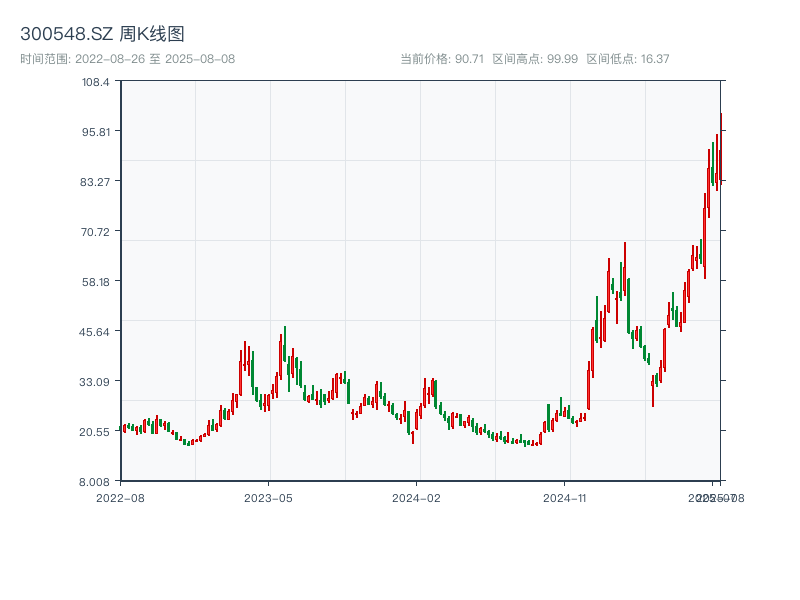This screenshot has height=600, width=800.
Task: Click x-axis label 2022-08
Action: click(120, 498)
